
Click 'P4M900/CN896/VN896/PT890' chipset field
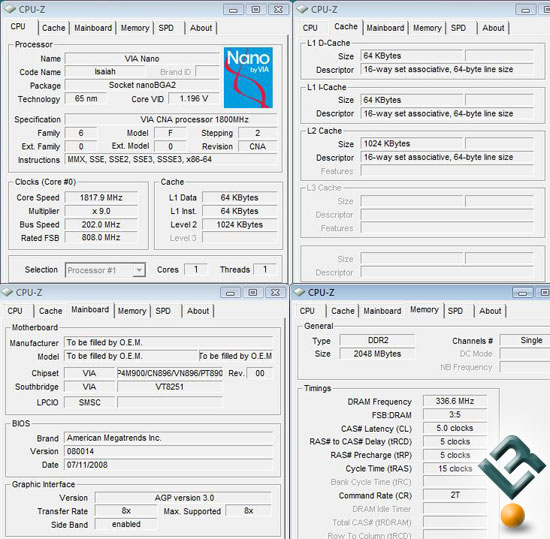point(170,373)
